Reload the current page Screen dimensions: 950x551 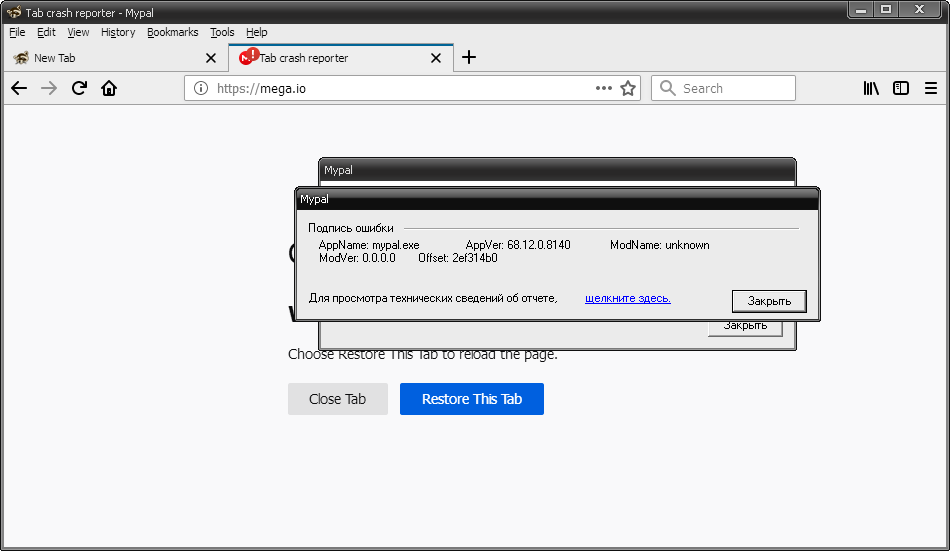click(79, 88)
